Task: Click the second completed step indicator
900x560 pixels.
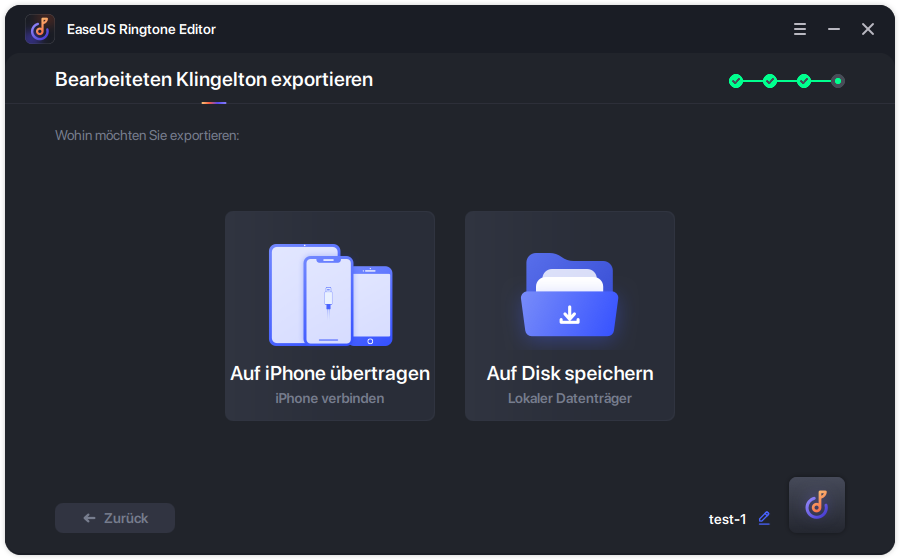Action: point(770,81)
